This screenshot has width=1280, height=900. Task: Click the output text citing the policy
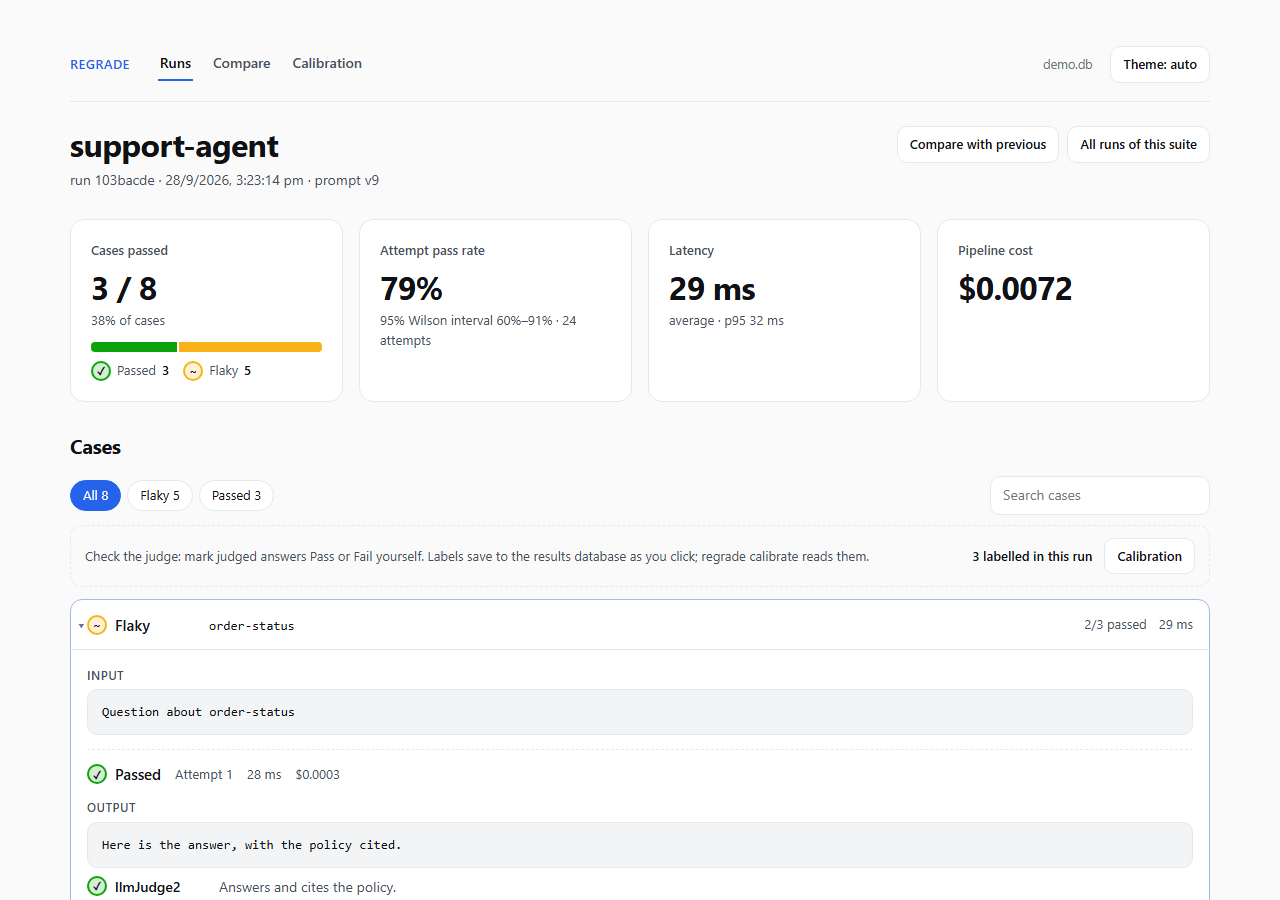point(640,845)
